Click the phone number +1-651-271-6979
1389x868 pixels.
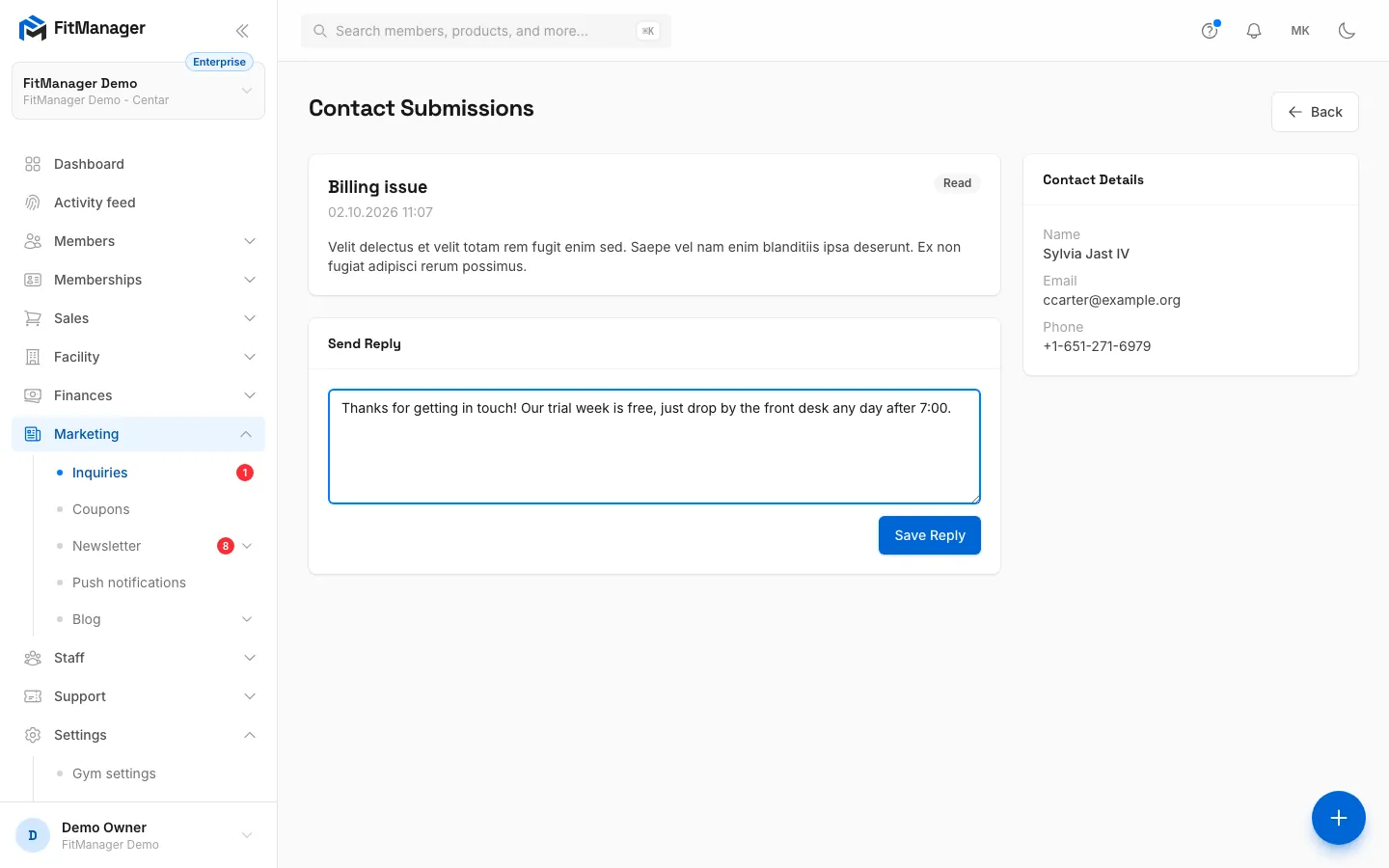[1097, 346]
